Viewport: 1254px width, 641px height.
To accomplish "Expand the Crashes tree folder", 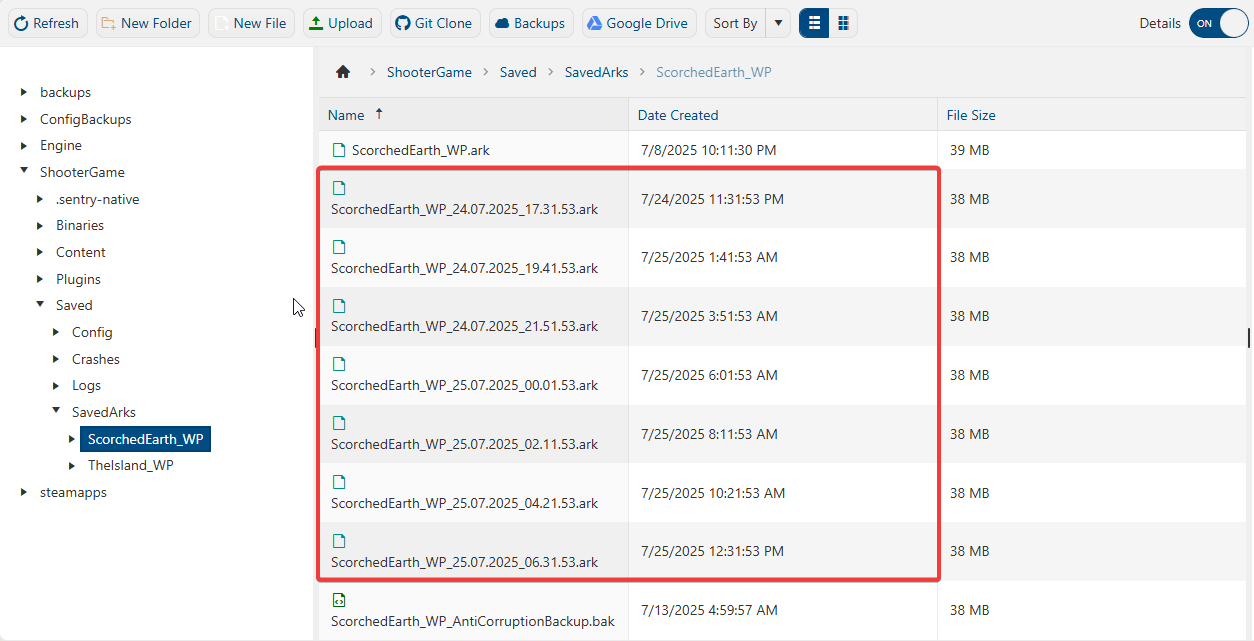I will coord(56,359).
